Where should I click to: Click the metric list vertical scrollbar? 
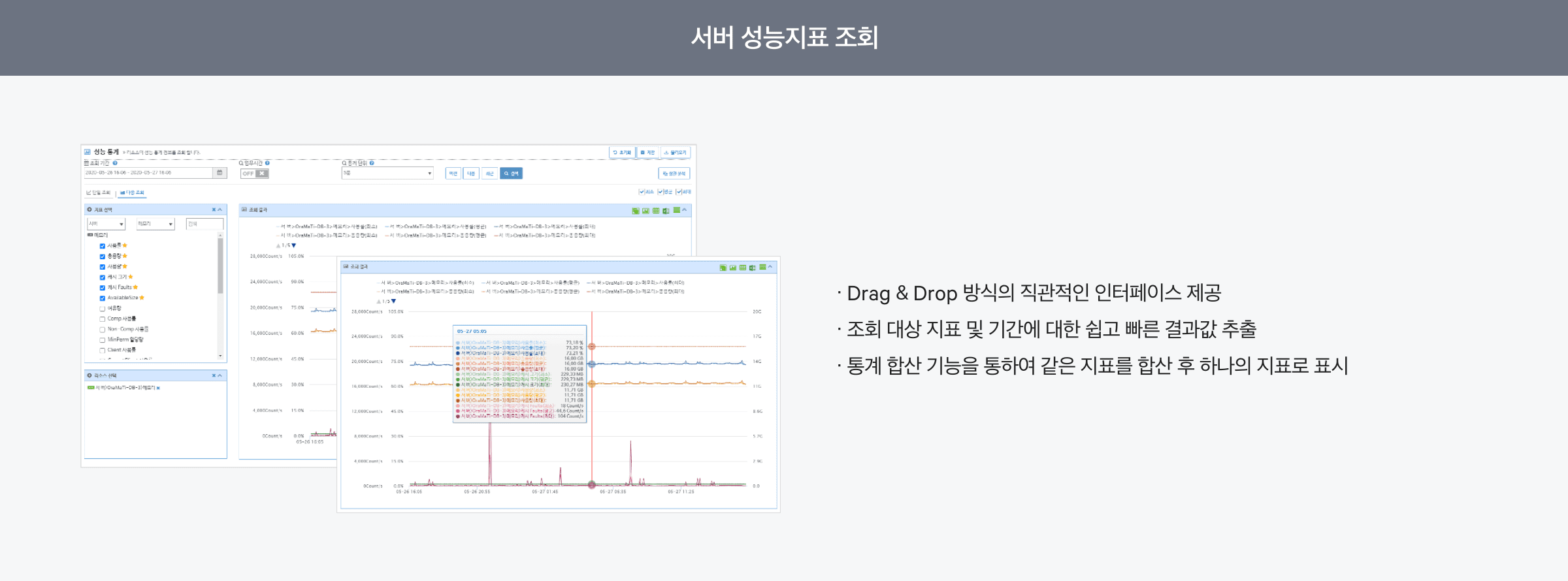(220, 268)
